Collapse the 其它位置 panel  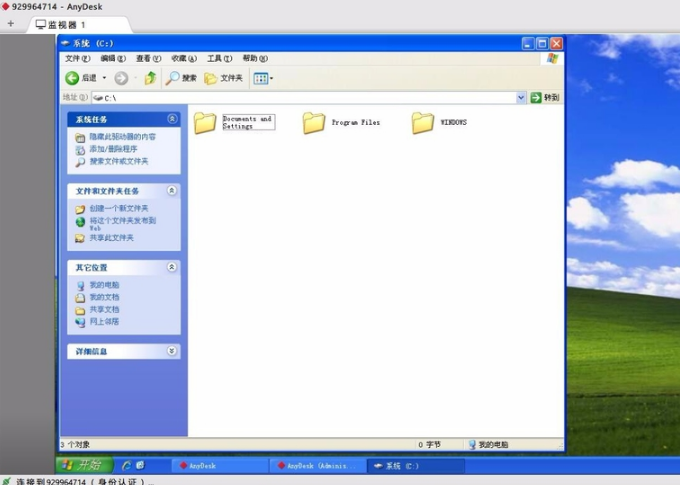(172, 267)
